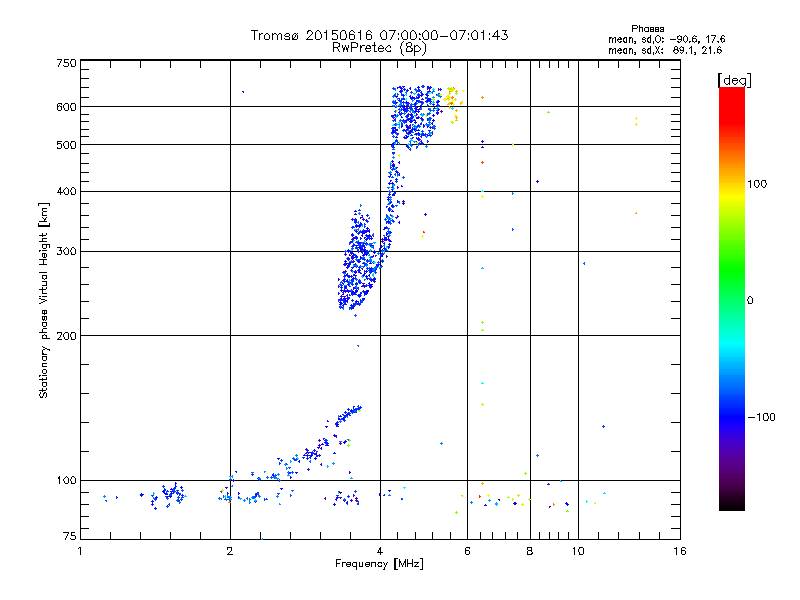Click the y-axis tick label '200'
This screenshot has width=800, height=600.
66,336
